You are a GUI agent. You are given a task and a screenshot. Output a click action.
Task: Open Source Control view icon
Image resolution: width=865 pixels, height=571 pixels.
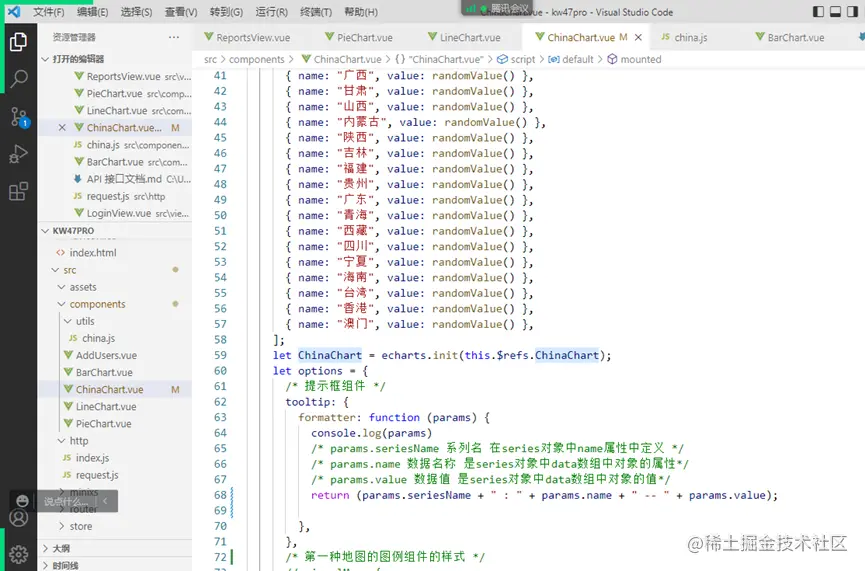pyautogui.click(x=19, y=117)
